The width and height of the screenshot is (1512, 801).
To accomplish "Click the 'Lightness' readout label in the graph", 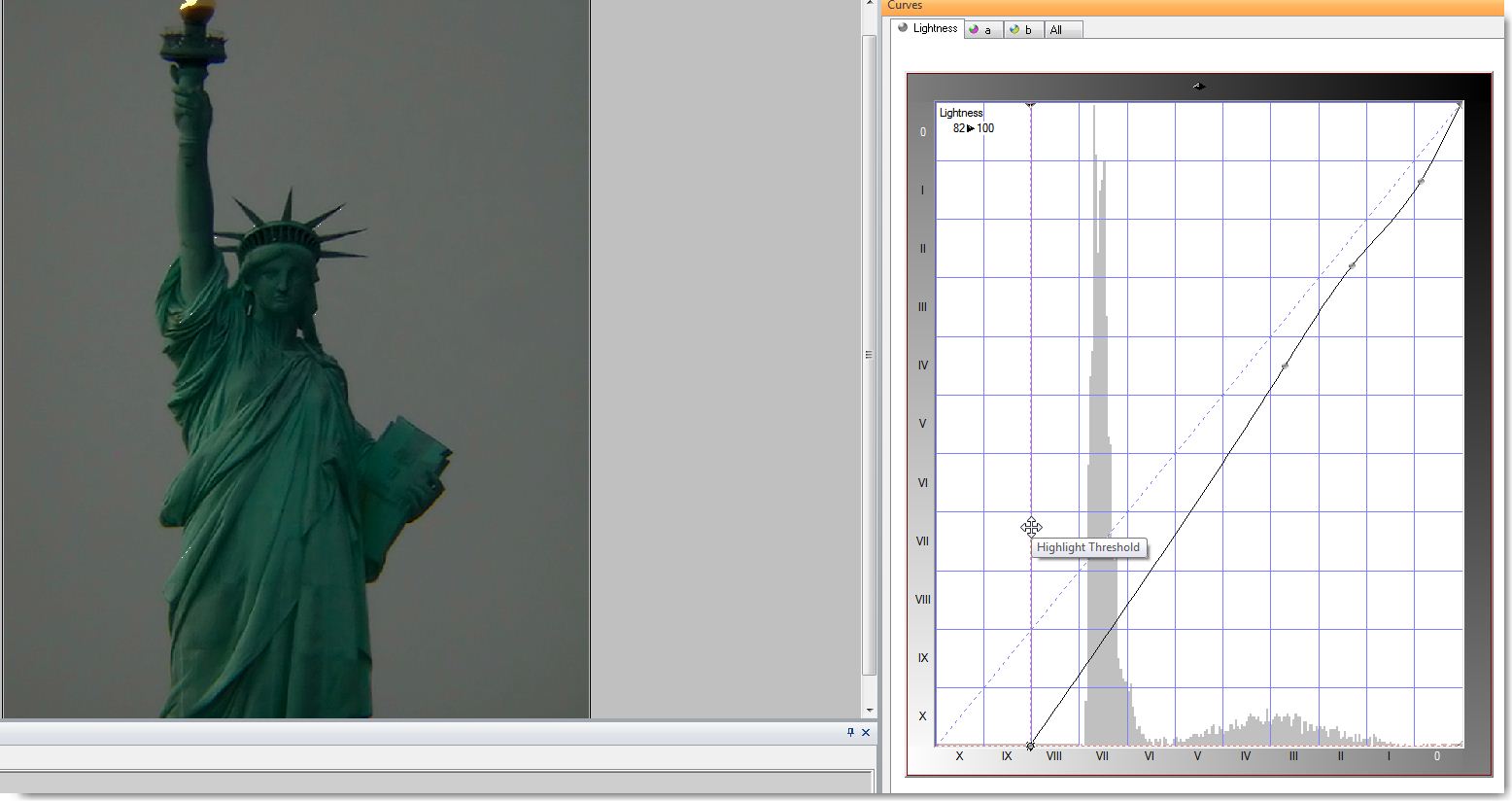I will pos(961,113).
